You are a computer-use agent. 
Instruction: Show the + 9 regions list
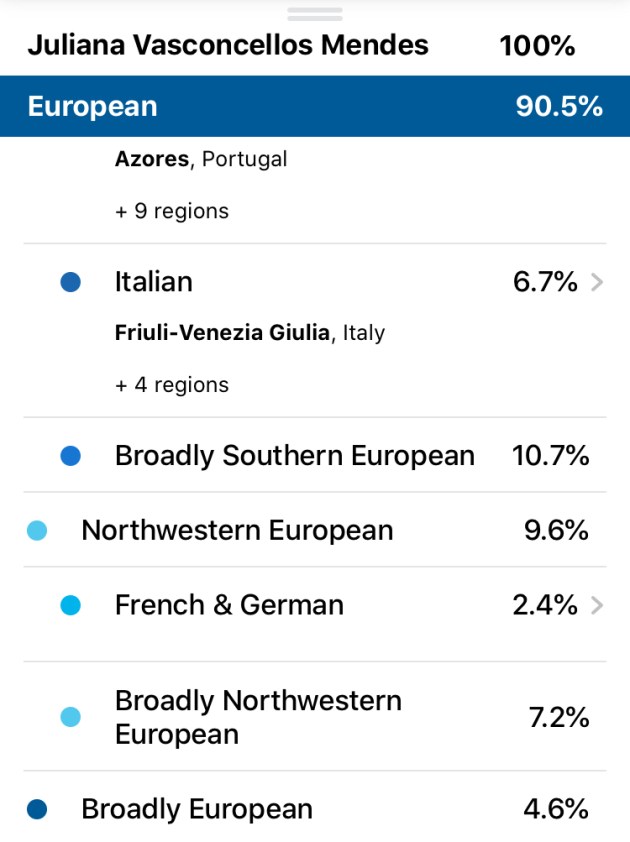coord(171,211)
